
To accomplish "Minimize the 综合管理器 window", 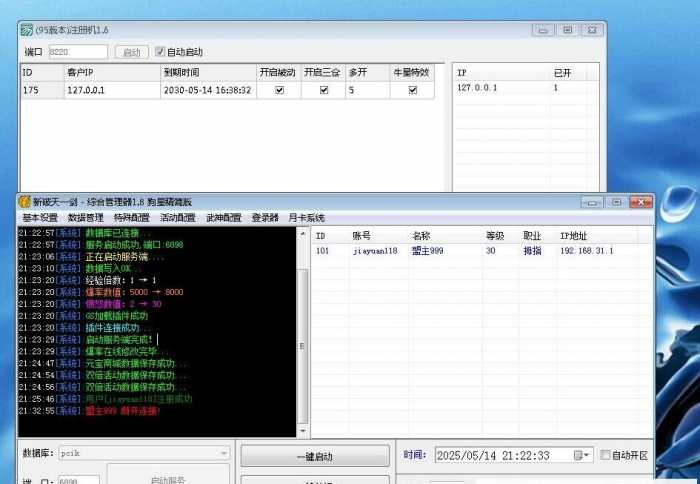I will pos(593,202).
